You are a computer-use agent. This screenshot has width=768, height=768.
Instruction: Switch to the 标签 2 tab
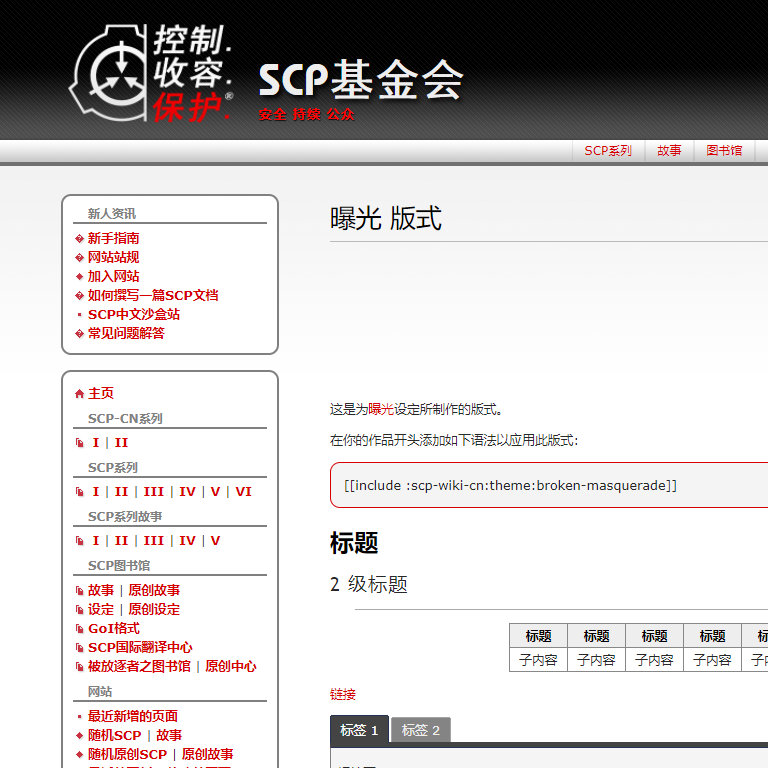coord(420,730)
